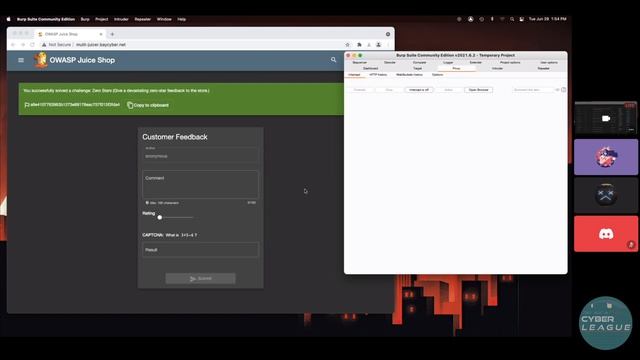This screenshot has width=640, height=360.
Task: Select Burp's Proxy tab
Action: coord(456,69)
